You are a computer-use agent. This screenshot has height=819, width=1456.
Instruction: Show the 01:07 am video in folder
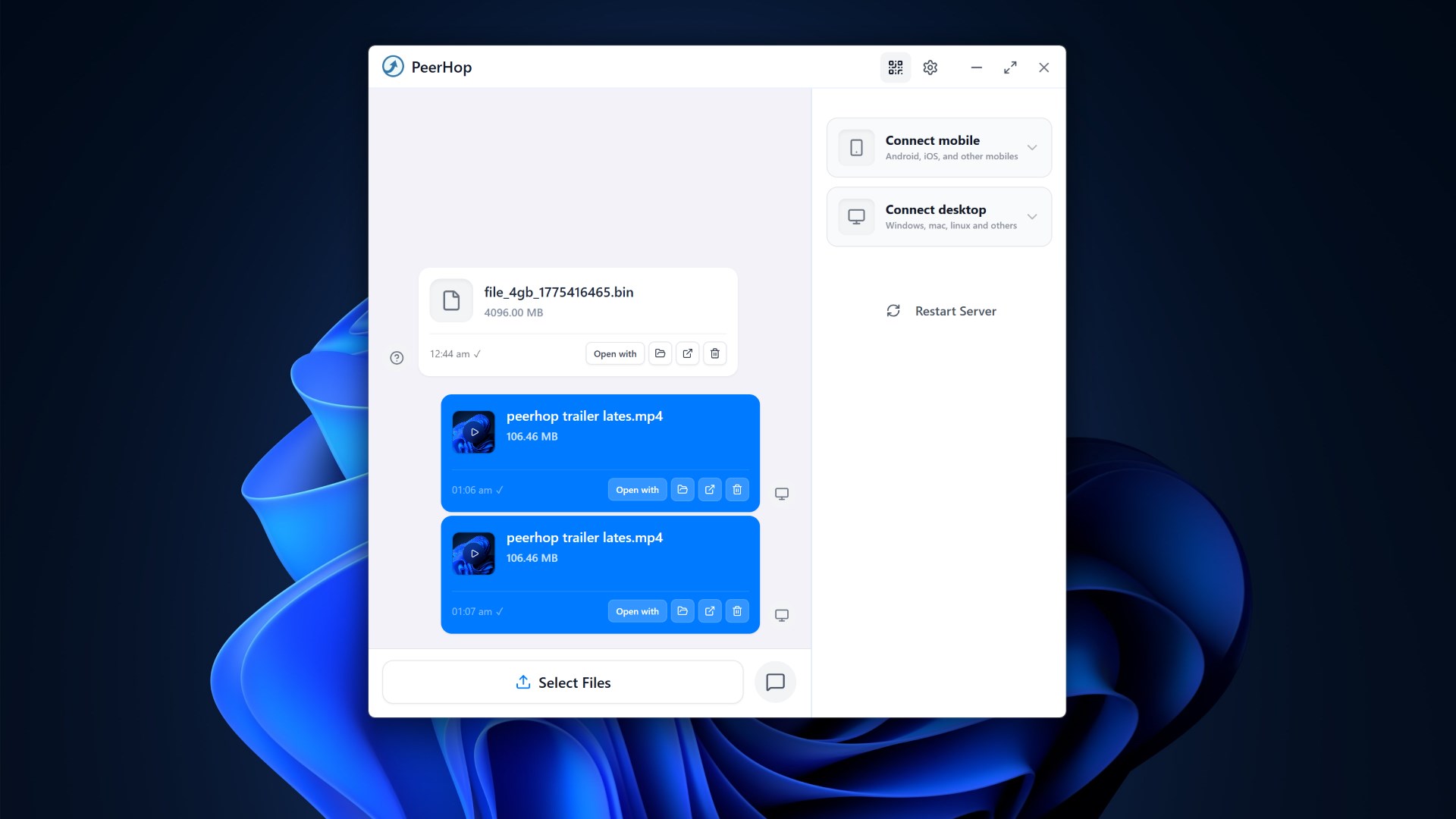(682, 611)
